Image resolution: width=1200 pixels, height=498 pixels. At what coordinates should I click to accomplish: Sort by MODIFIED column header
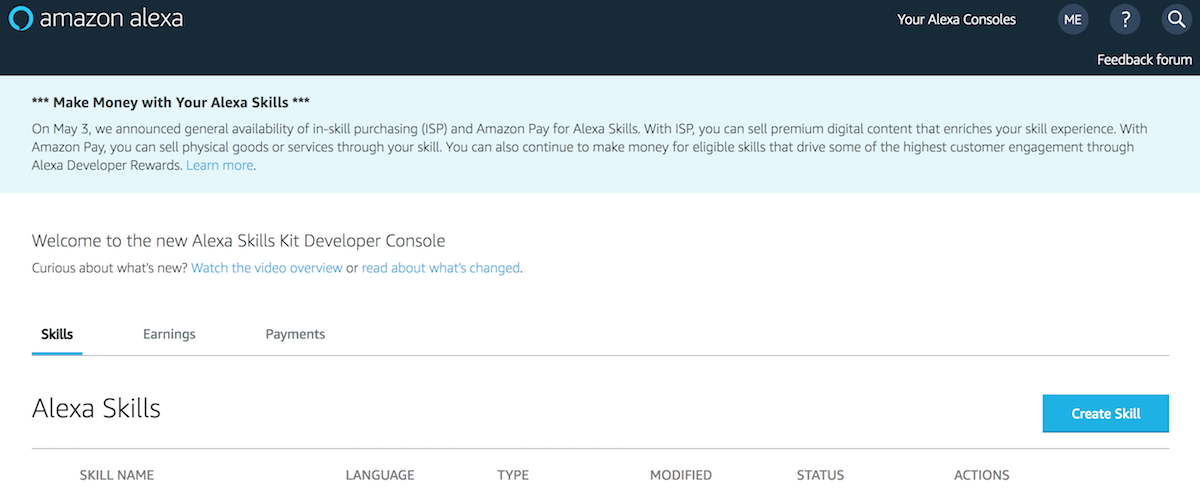681,475
